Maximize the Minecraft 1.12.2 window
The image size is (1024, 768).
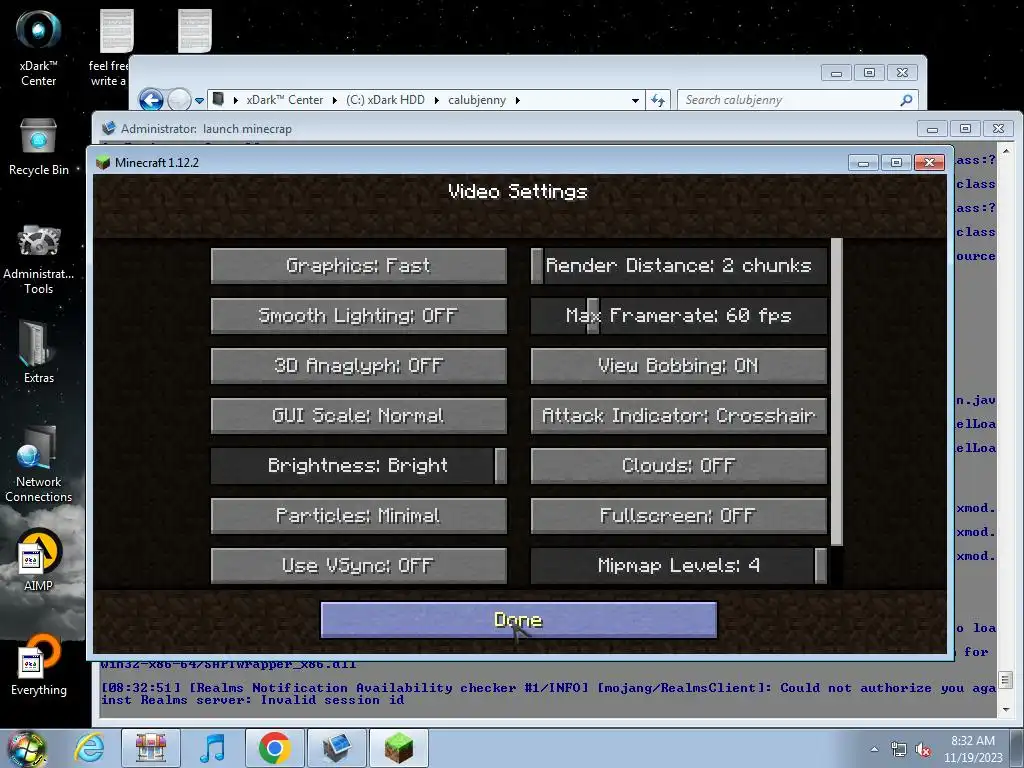tap(896, 163)
